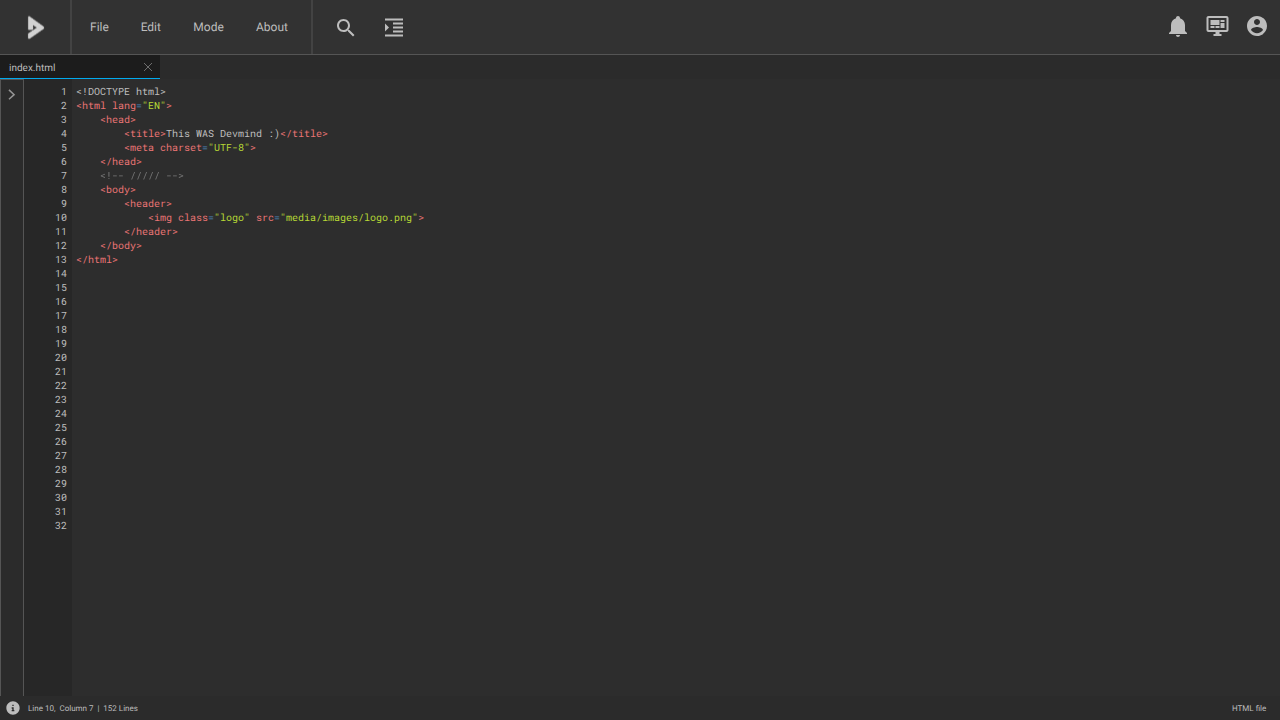Click line number 32 in gutter
The image size is (1280, 720).
point(61,526)
